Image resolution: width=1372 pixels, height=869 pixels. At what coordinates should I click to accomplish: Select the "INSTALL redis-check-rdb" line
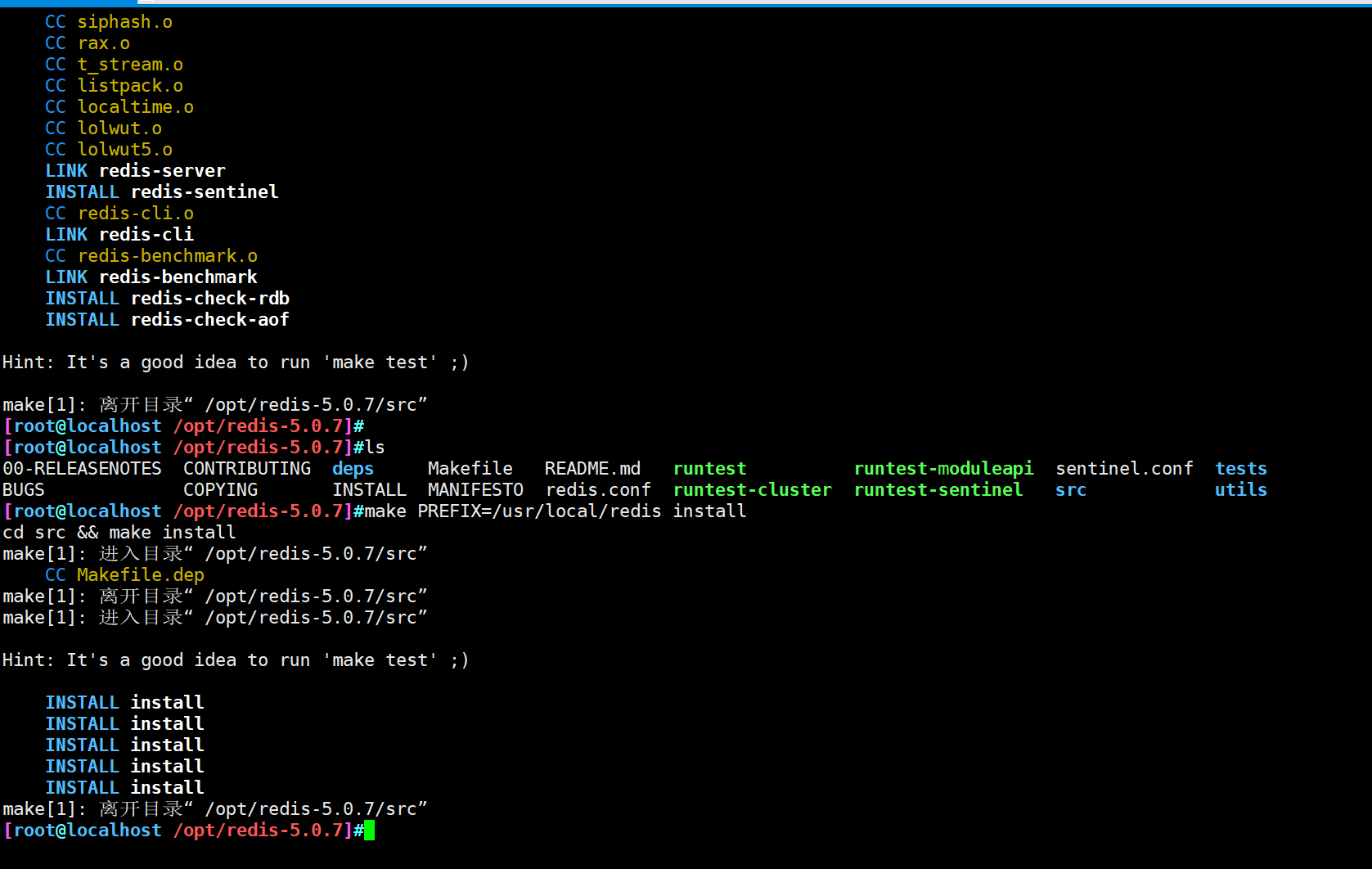pyautogui.click(x=168, y=299)
